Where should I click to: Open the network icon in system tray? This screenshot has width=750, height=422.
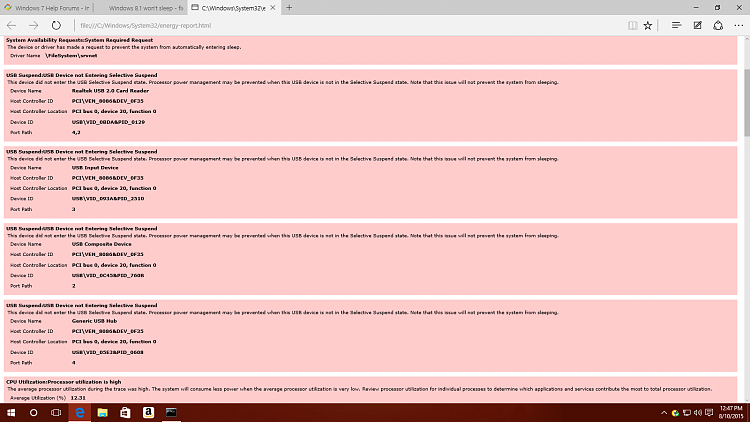coord(687,412)
